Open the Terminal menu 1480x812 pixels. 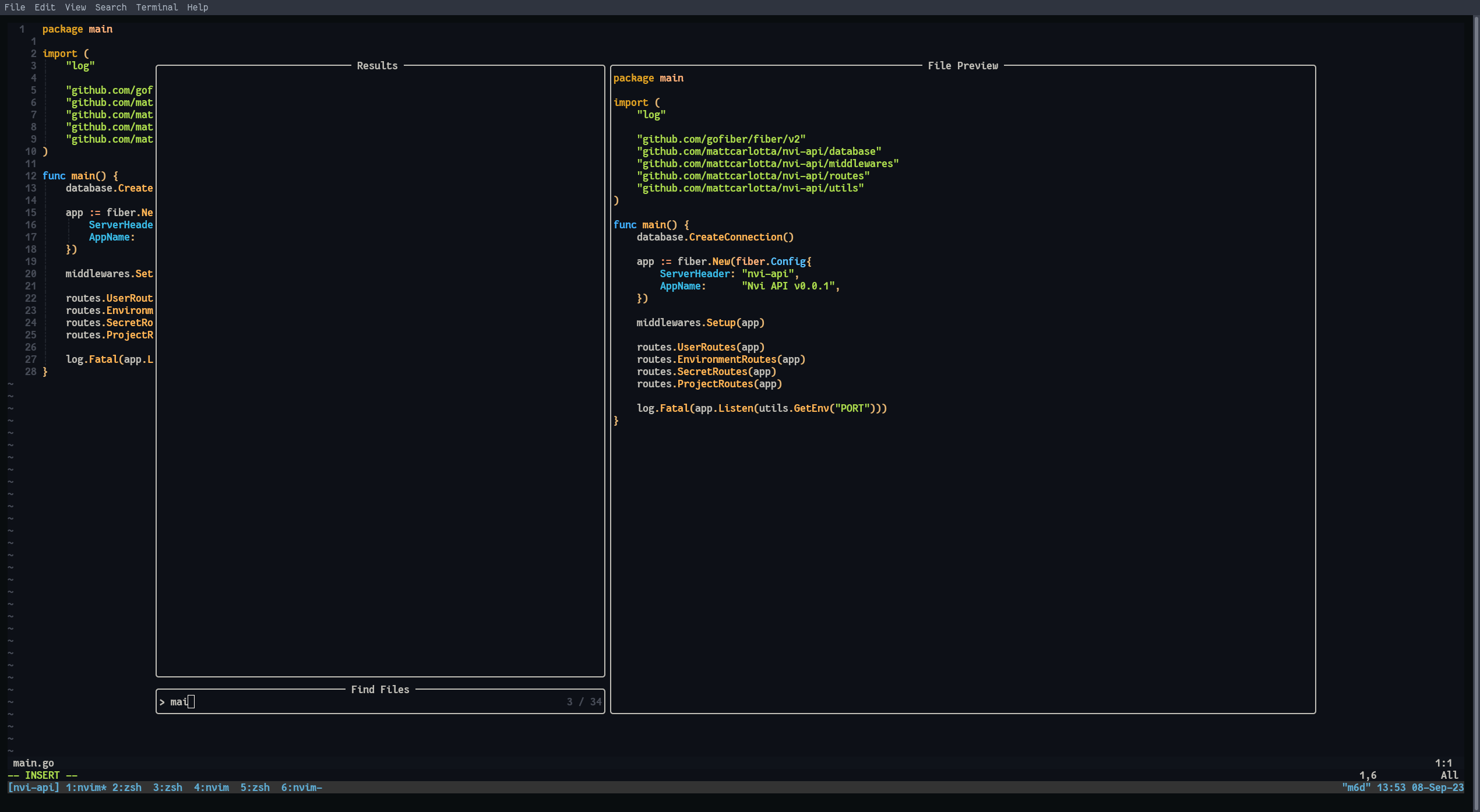pos(156,7)
